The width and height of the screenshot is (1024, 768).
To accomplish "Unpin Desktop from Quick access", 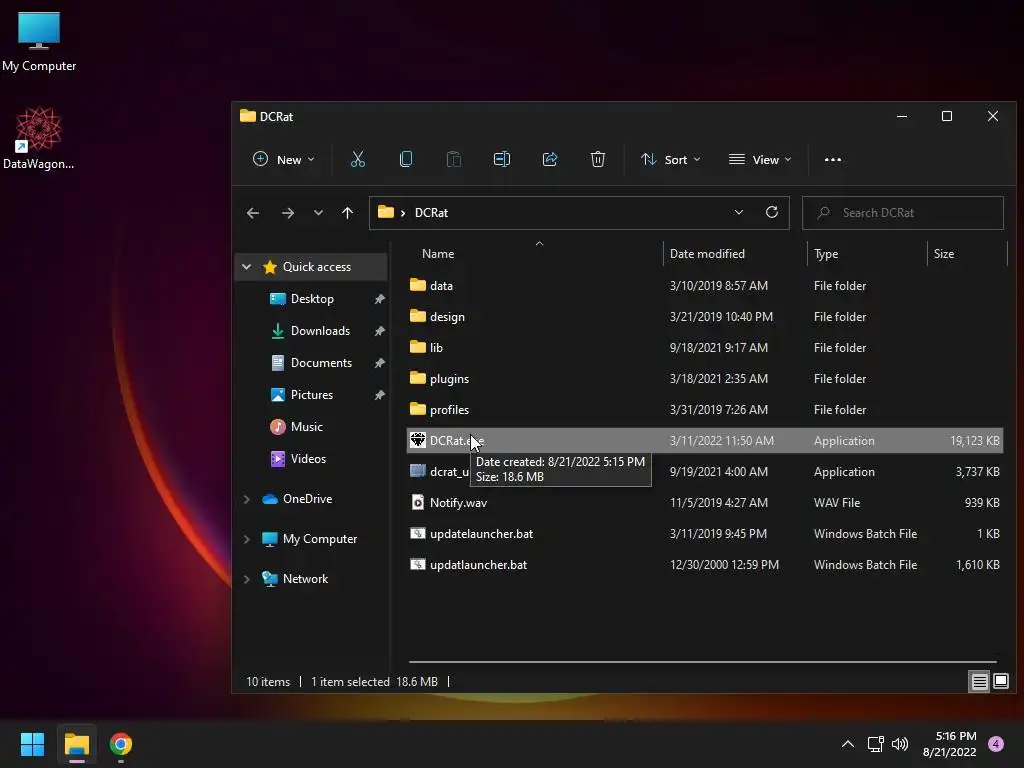I will tap(379, 299).
